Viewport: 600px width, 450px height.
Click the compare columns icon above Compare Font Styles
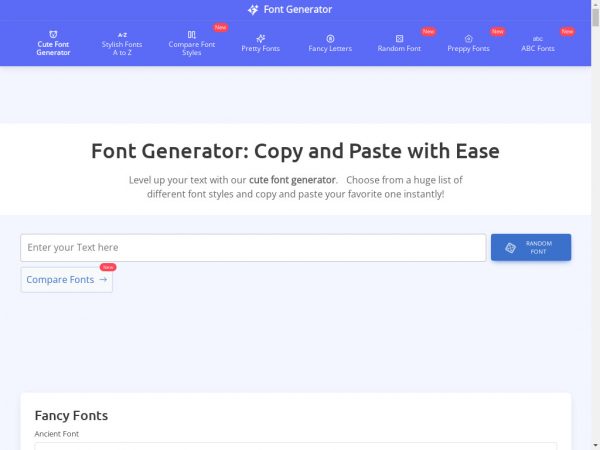point(192,35)
